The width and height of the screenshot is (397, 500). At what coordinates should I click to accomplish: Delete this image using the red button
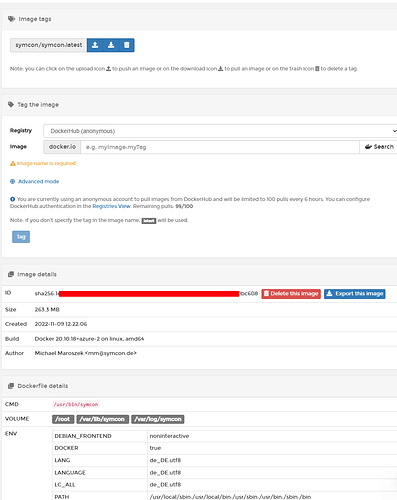pos(291,294)
